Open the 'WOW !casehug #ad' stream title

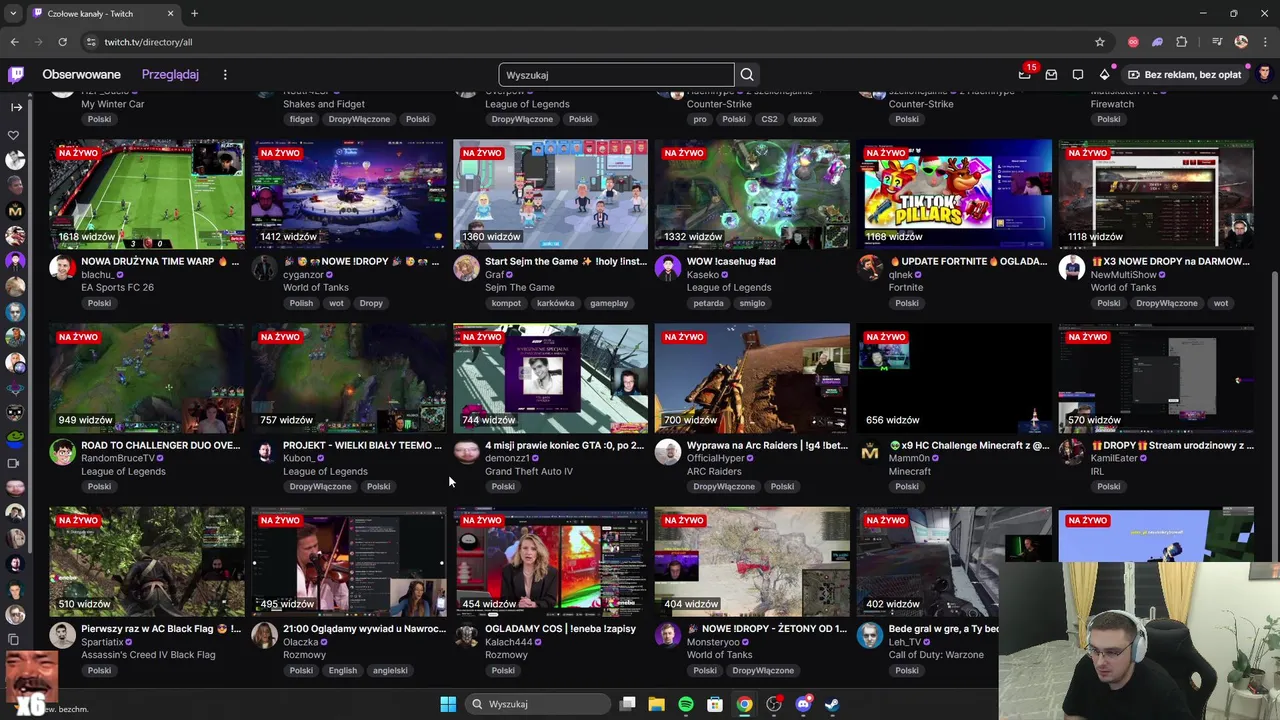tap(731, 262)
